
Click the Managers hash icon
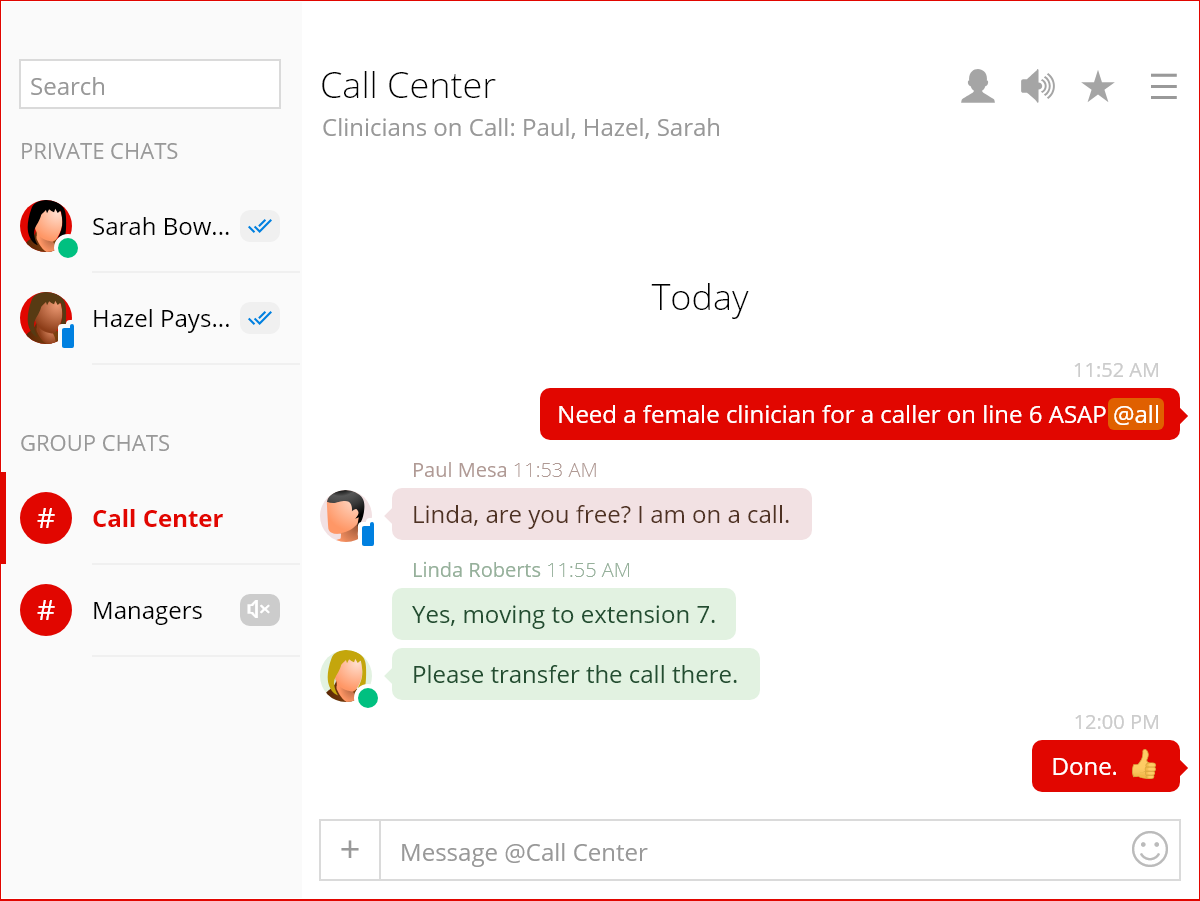click(46, 610)
